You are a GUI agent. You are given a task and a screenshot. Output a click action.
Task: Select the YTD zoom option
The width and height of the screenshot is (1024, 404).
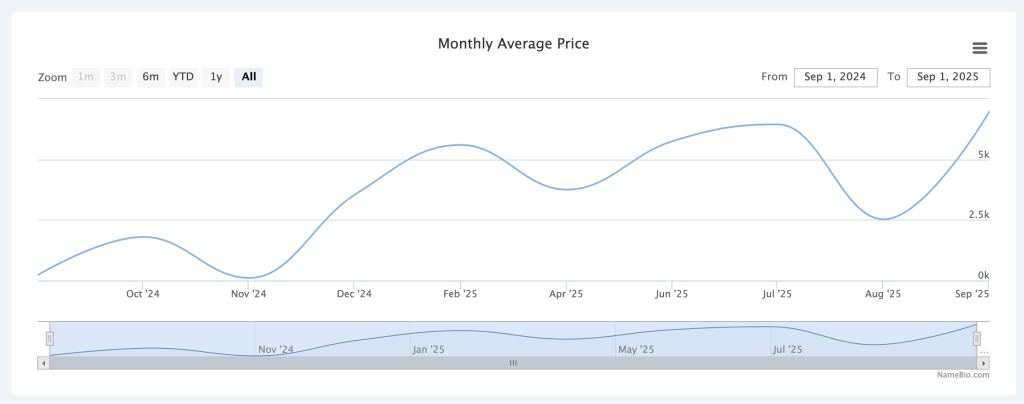pyautogui.click(x=183, y=77)
